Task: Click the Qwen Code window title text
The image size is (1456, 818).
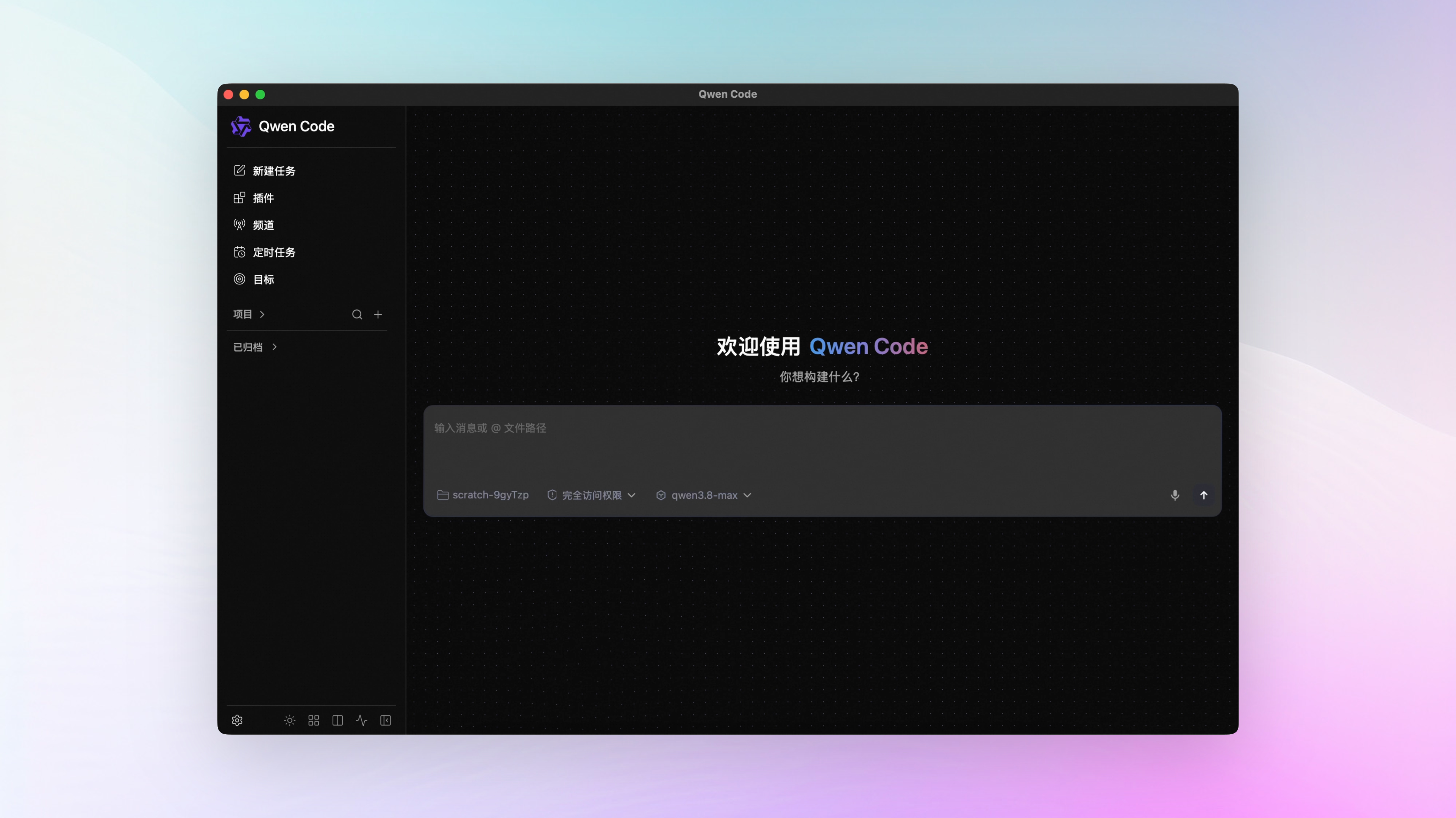Action: (728, 94)
